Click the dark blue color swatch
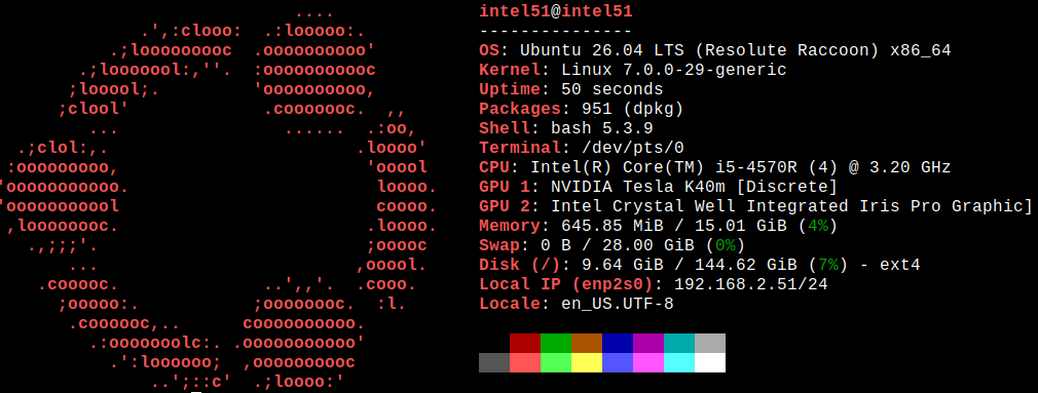Image resolution: width=1038 pixels, height=393 pixels. 617,343
